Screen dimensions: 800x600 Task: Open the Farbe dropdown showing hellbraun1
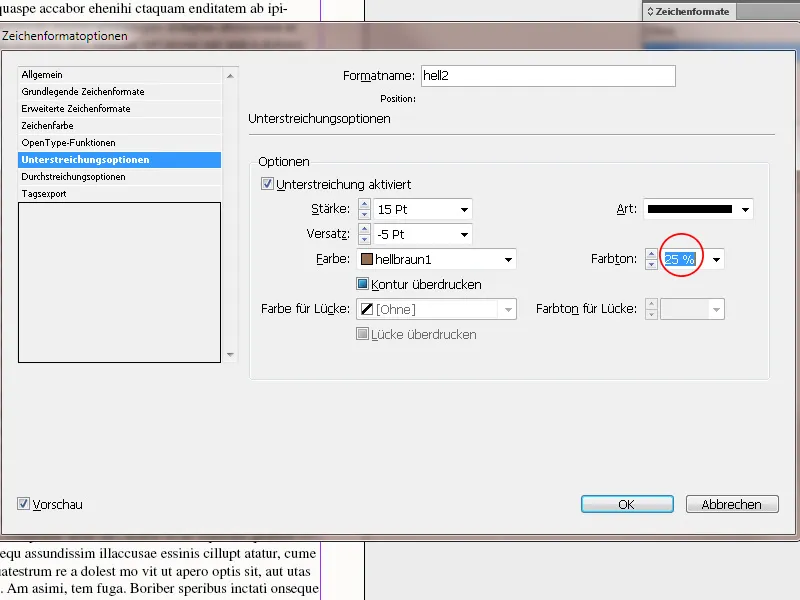[508, 259]
